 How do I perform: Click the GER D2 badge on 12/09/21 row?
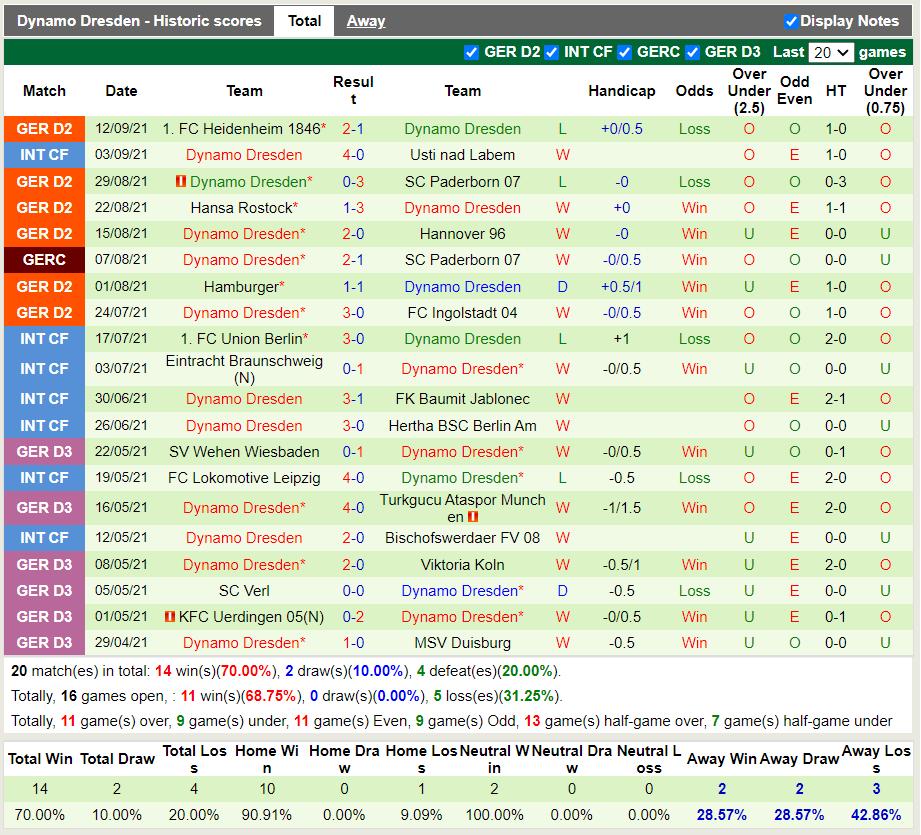[44, 129]
